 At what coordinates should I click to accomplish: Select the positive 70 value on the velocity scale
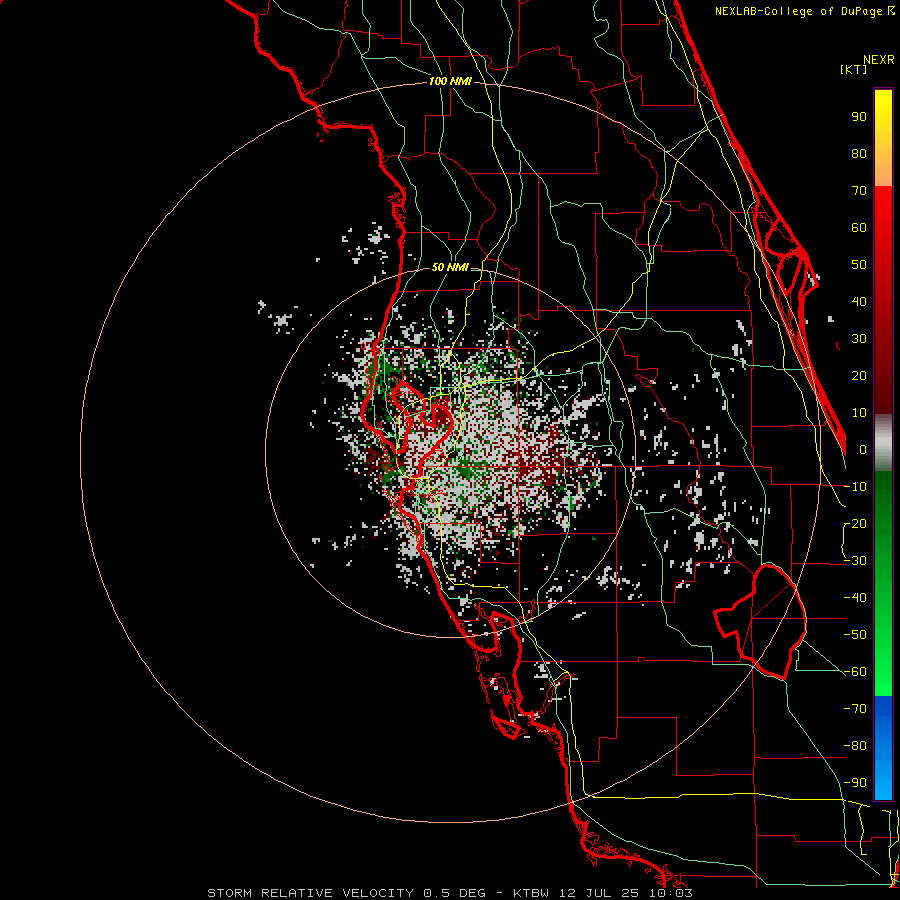[859, 191]
